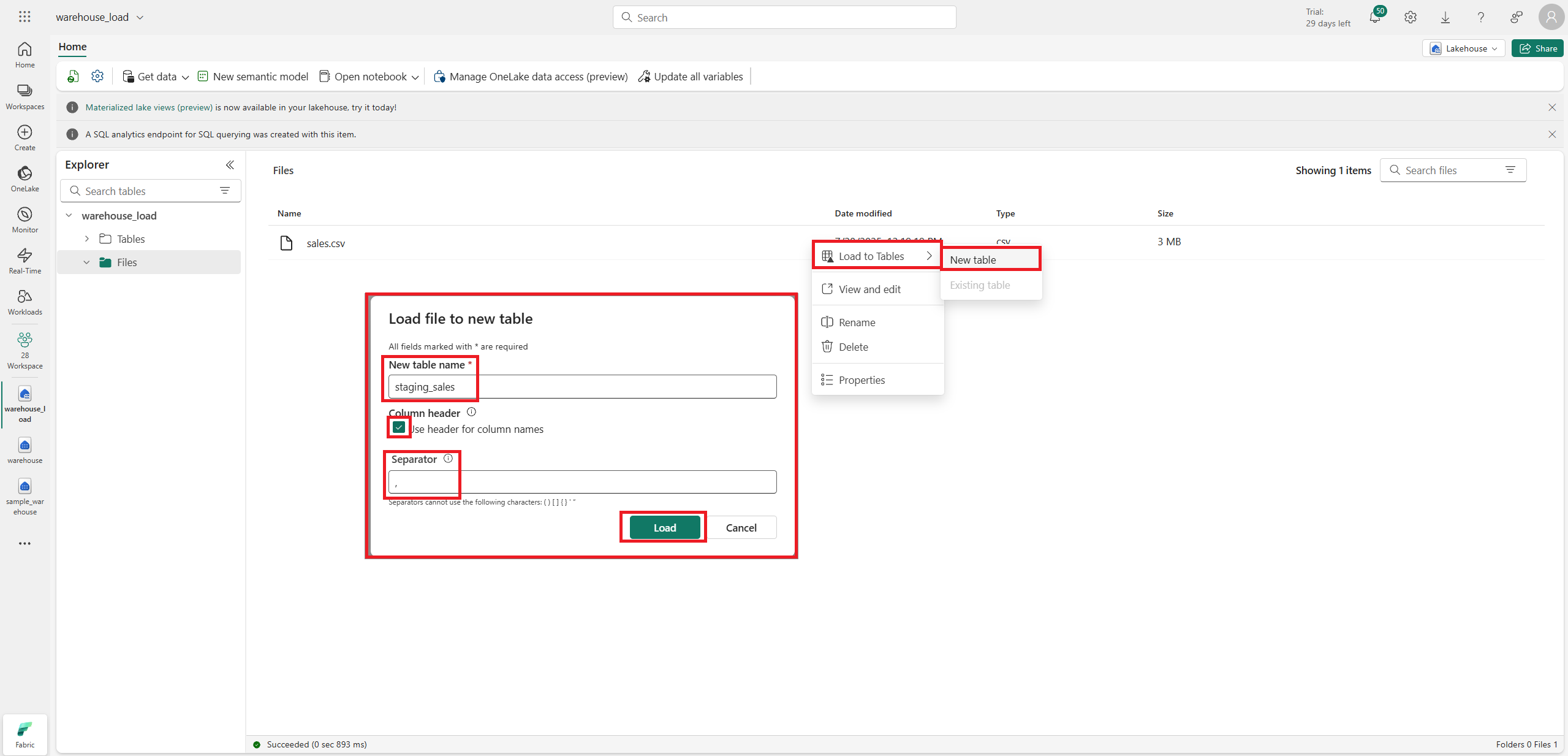Uncheck Use header for column names
The image size is (1568, 756).
click(x=399, y=427)
